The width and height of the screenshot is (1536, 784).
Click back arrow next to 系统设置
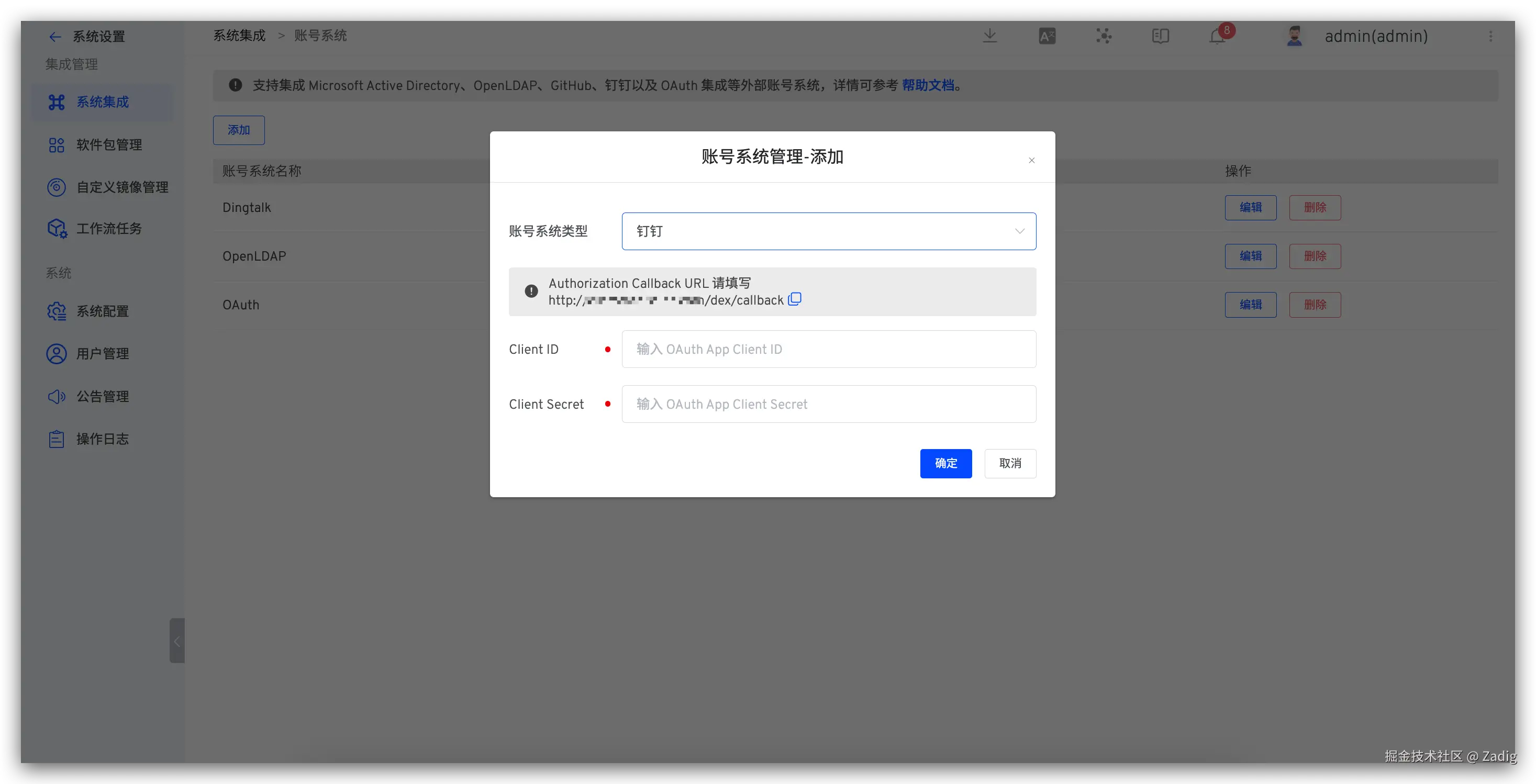coord(55,37)
